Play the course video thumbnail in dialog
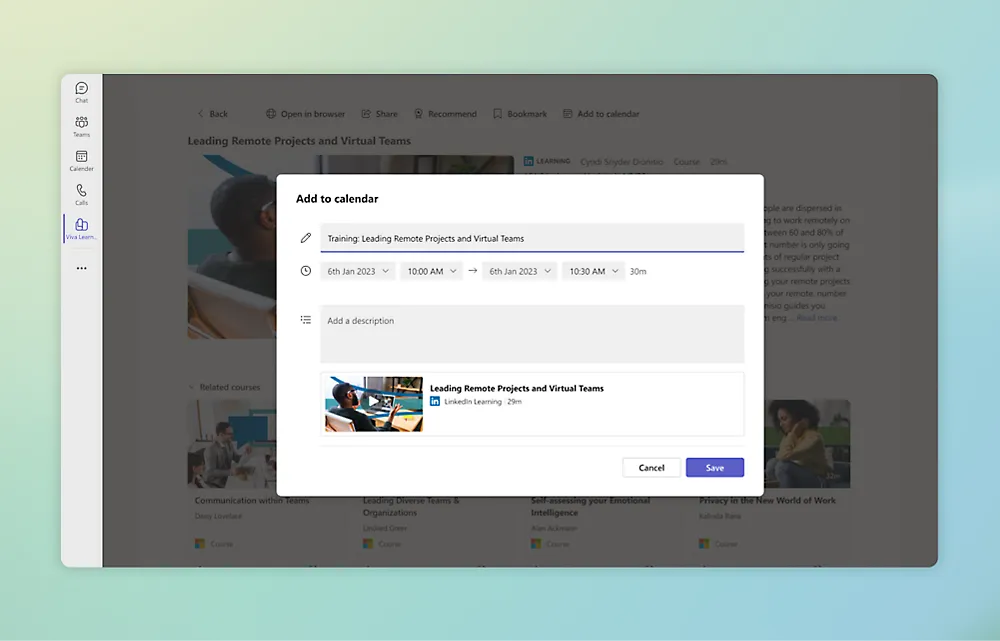1000x641 pixels. click(374, 403)
